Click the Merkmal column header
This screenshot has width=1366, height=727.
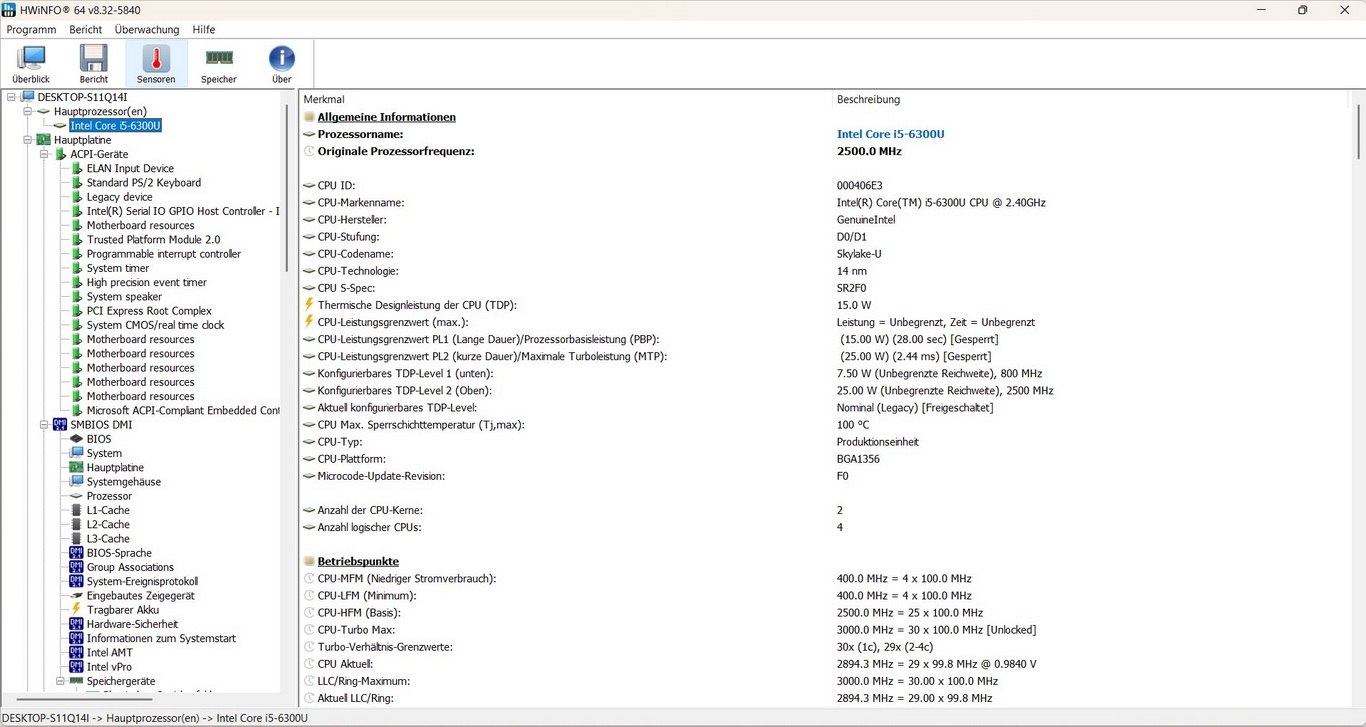(x=324, y=100)
